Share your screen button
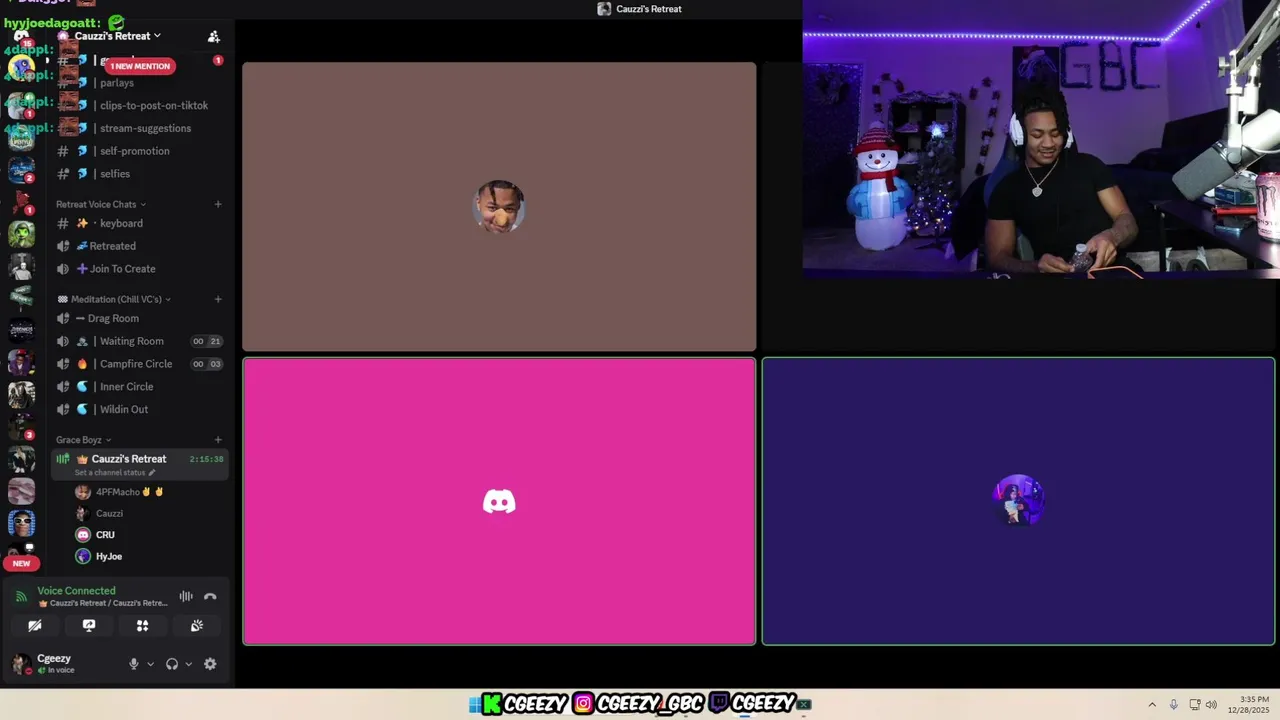This screenshot has height=720, width=1280. [89, 625]
